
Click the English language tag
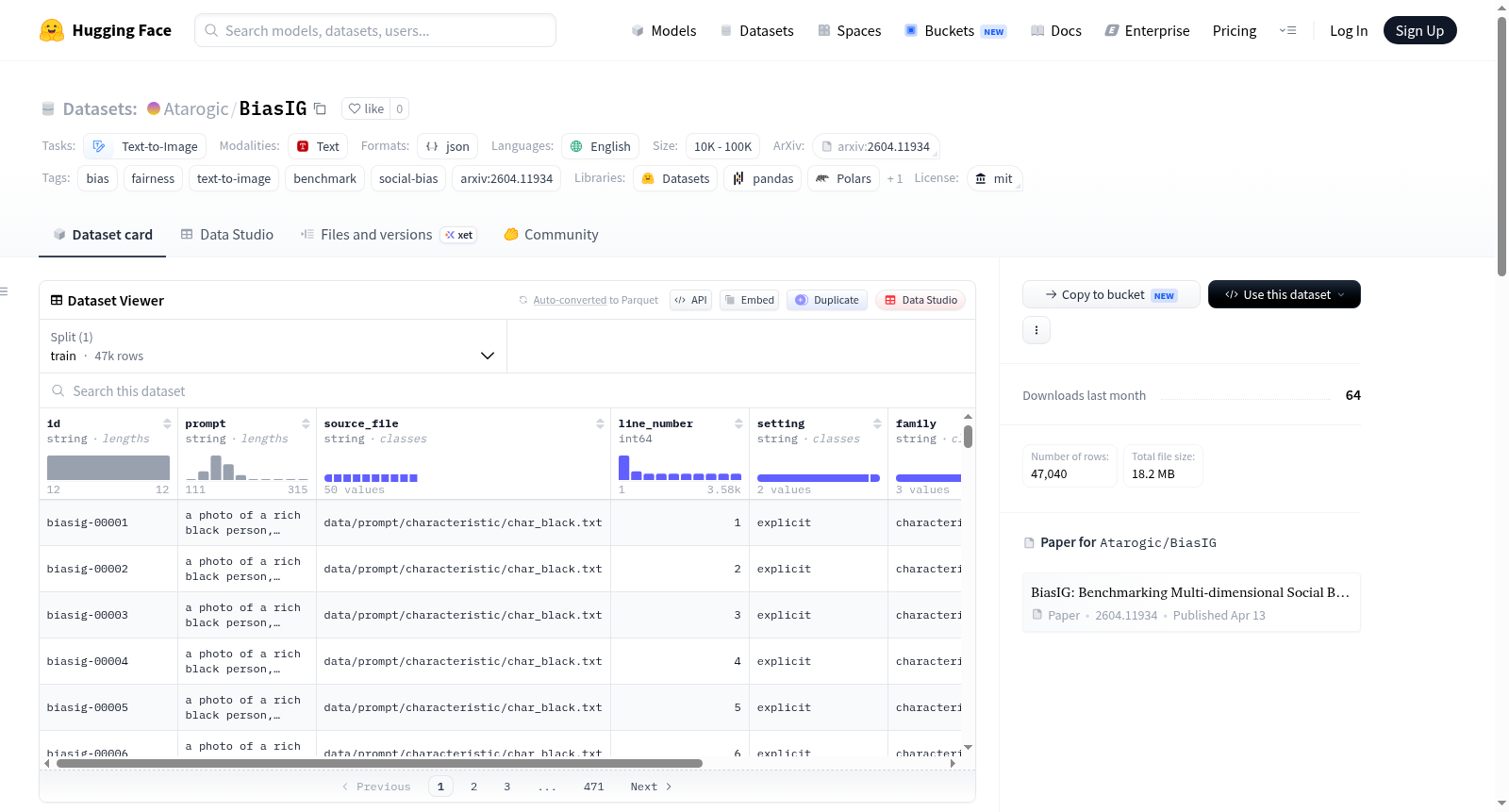[x=601, y=146]
